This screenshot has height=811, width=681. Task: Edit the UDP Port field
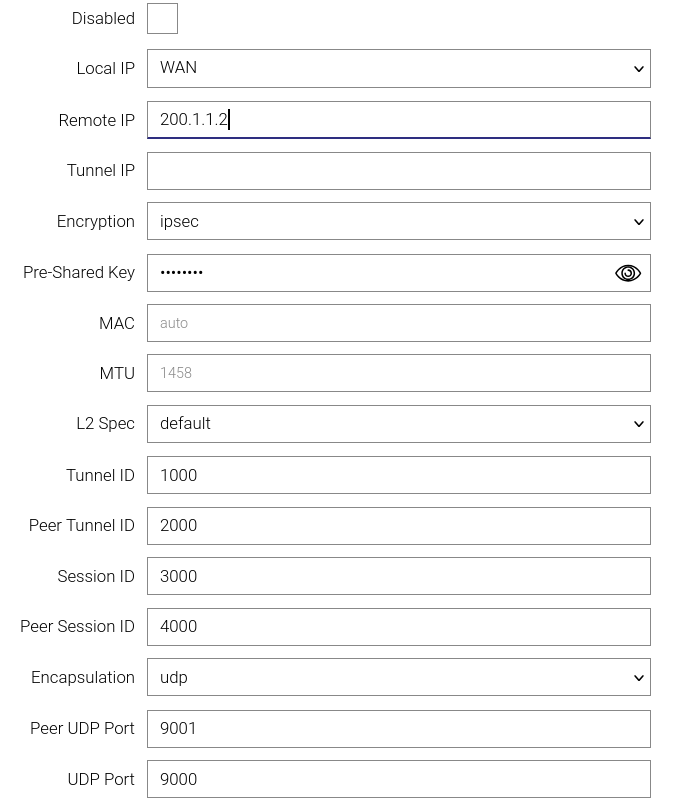point(398,779)
